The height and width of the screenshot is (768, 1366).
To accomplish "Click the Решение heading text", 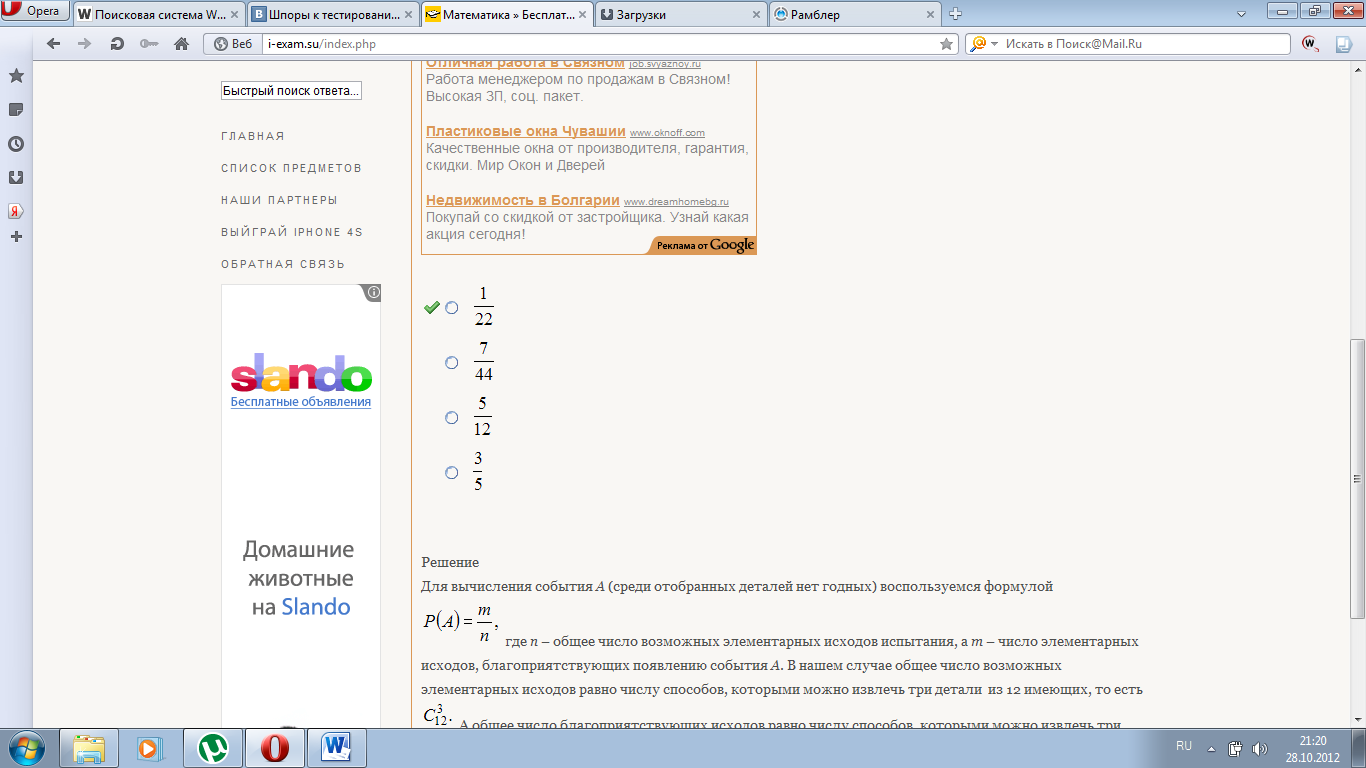I will point(450,562).
